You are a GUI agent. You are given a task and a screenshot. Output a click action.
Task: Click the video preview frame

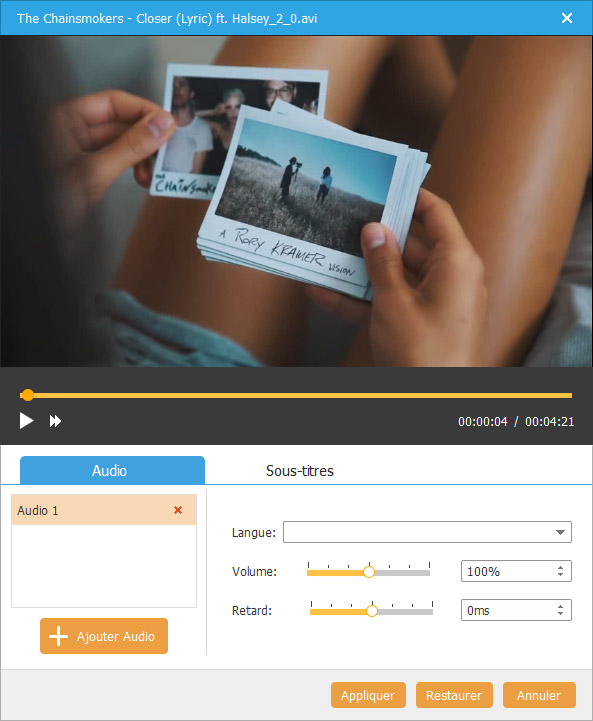296,201
